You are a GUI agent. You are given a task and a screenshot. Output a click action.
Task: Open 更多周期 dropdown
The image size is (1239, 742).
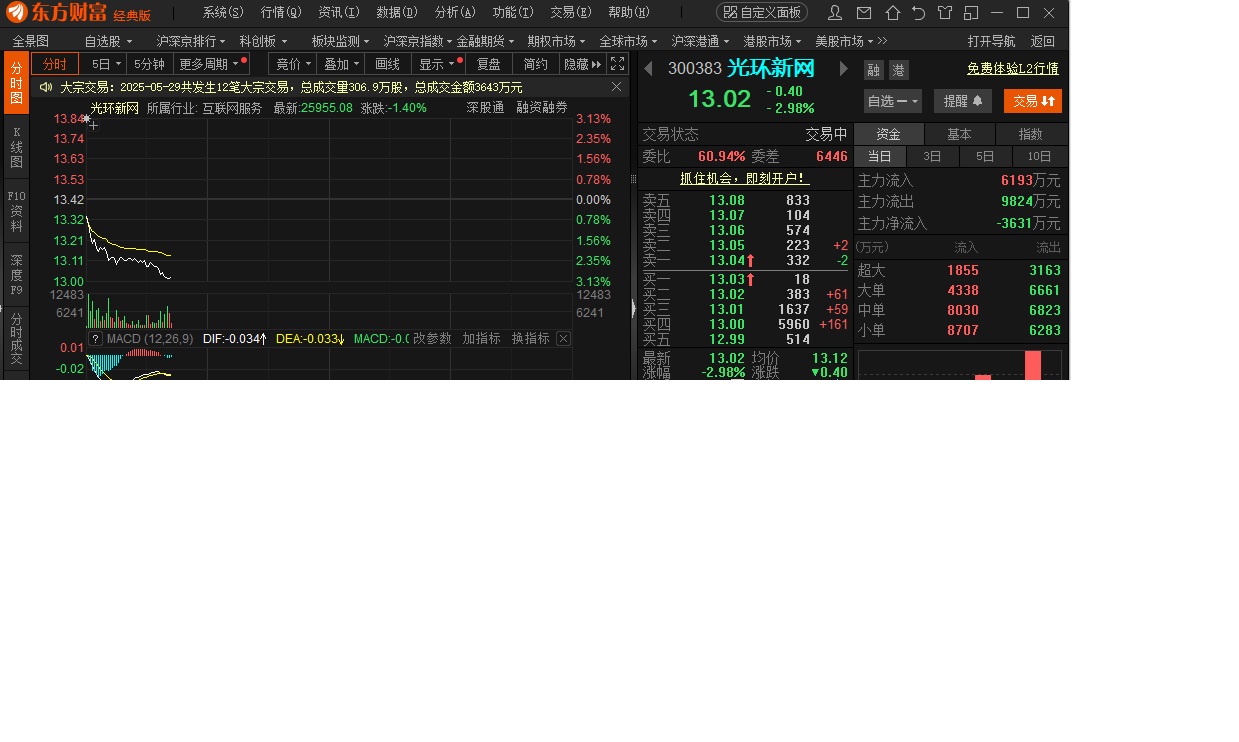pyautogui.click(x=209, y=64)
